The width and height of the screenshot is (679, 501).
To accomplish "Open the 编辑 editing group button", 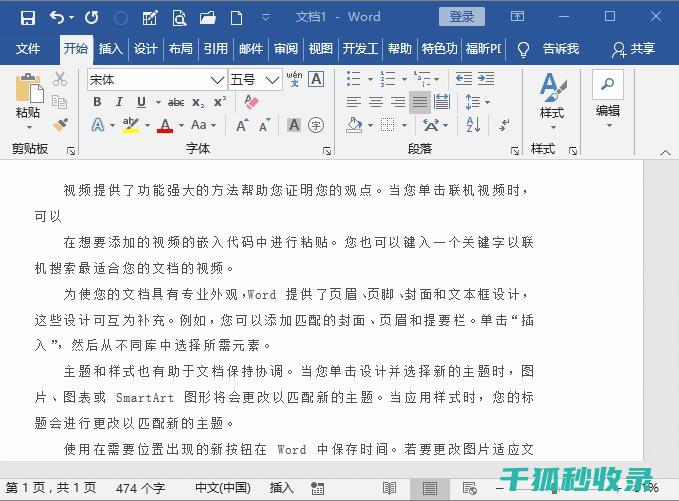I will click(x=608, y=100).
